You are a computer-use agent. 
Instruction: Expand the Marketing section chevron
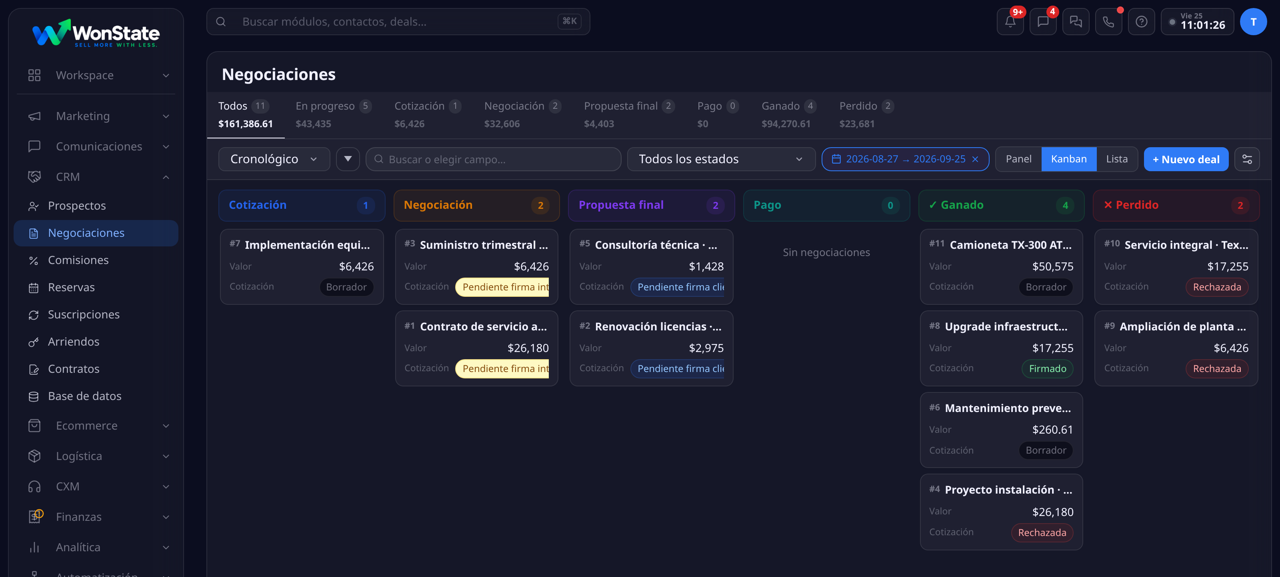point(166,116)
